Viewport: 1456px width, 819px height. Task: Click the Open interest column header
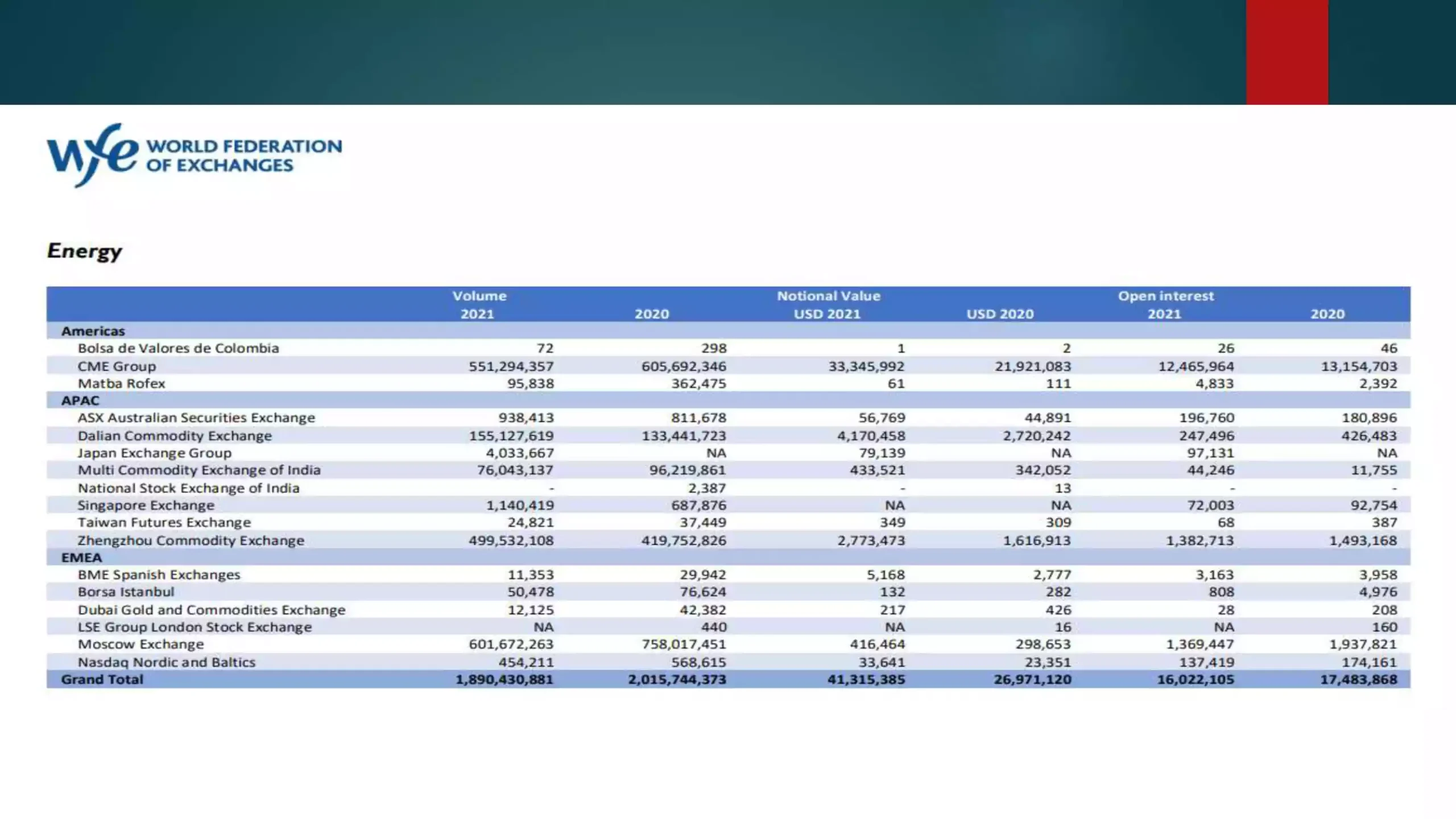pyautogui.click(x=1166, y=296)
